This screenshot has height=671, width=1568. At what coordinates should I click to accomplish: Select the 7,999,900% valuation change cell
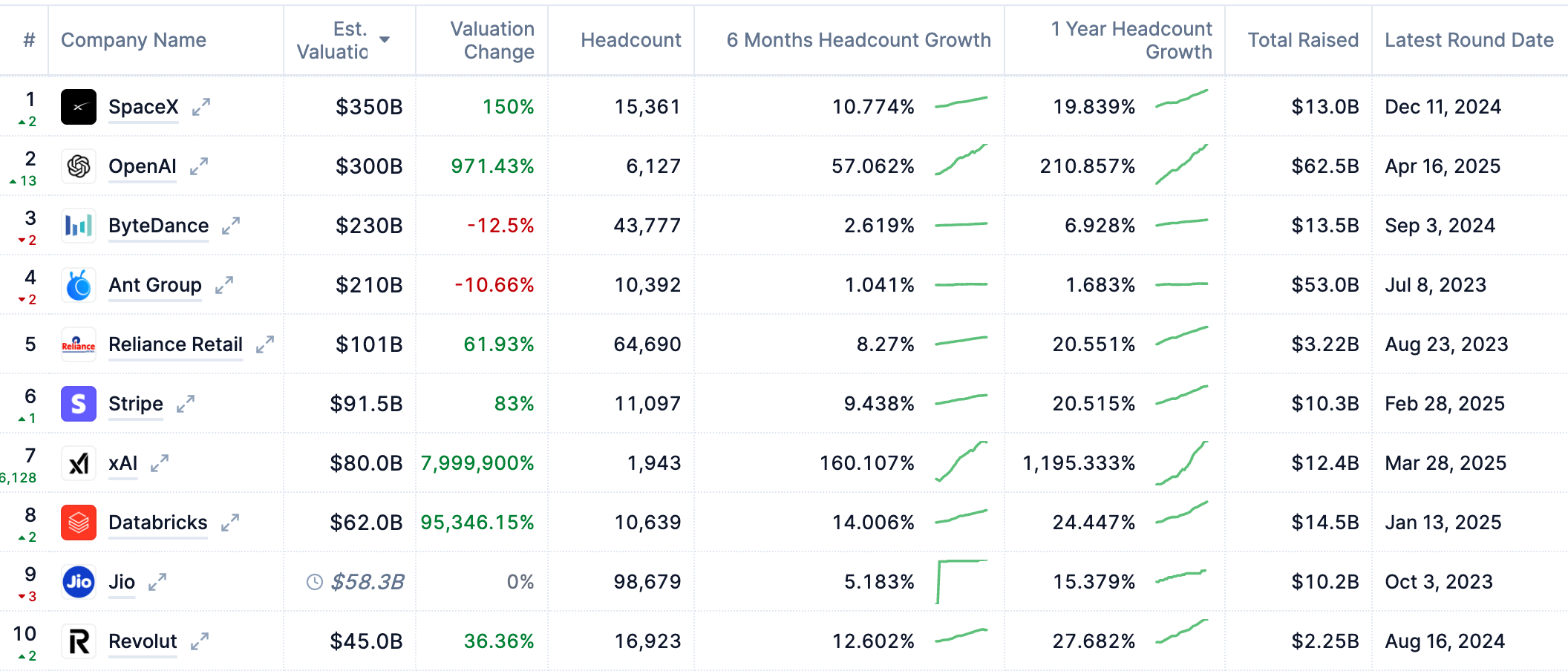click(x=477, y=463)
